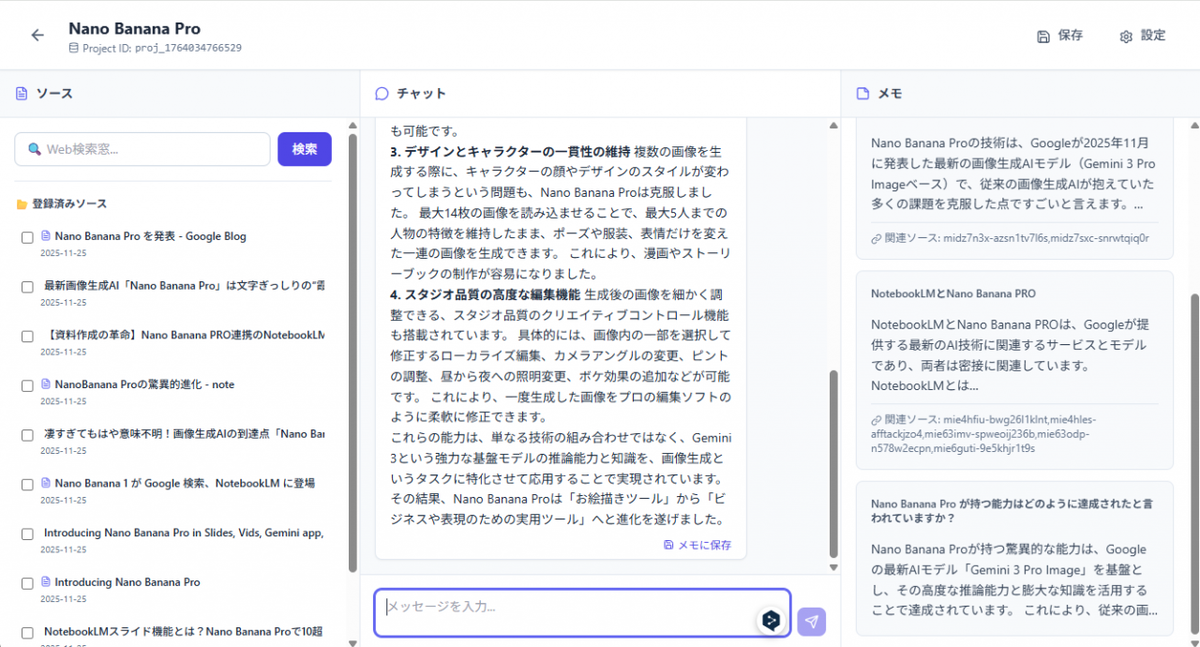Open source title Nano Banana Pro を発表 - Google Blog
This screenshot has height=647, width=1200.
[x=150, y=236]
